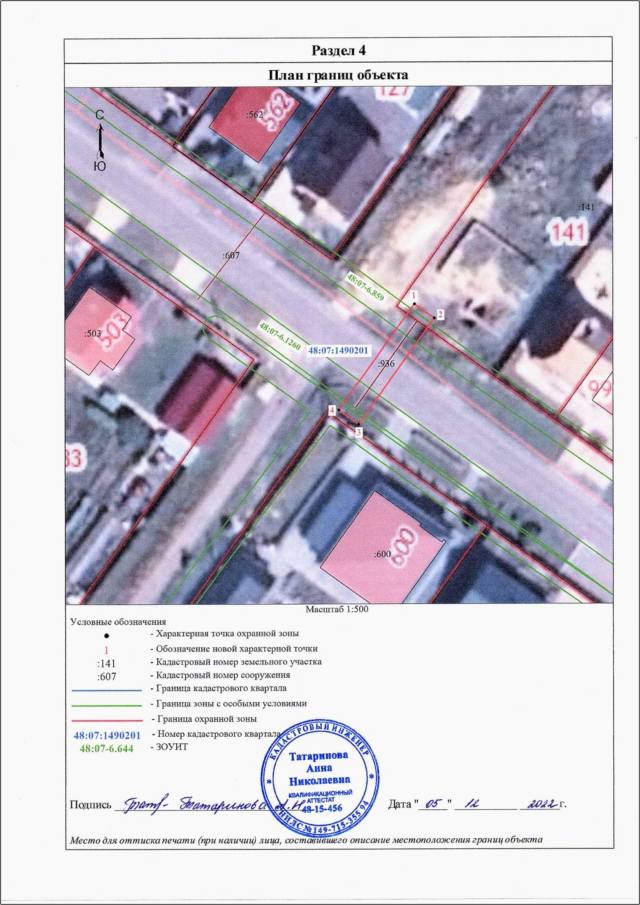
Task: Click boundary point 4 on the map
Action: (337, 410)
